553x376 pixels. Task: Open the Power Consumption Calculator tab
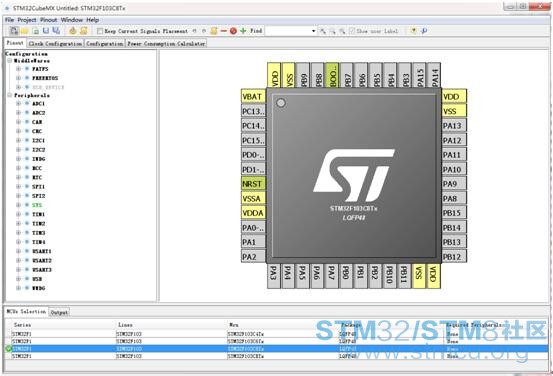(x=166, y=44)
